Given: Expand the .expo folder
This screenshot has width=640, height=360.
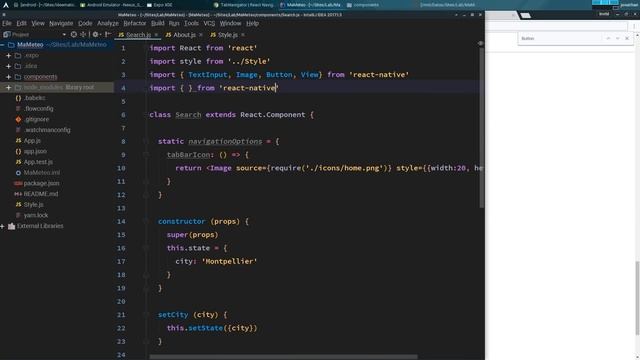Looking at the screenshot, I should 9,56.
